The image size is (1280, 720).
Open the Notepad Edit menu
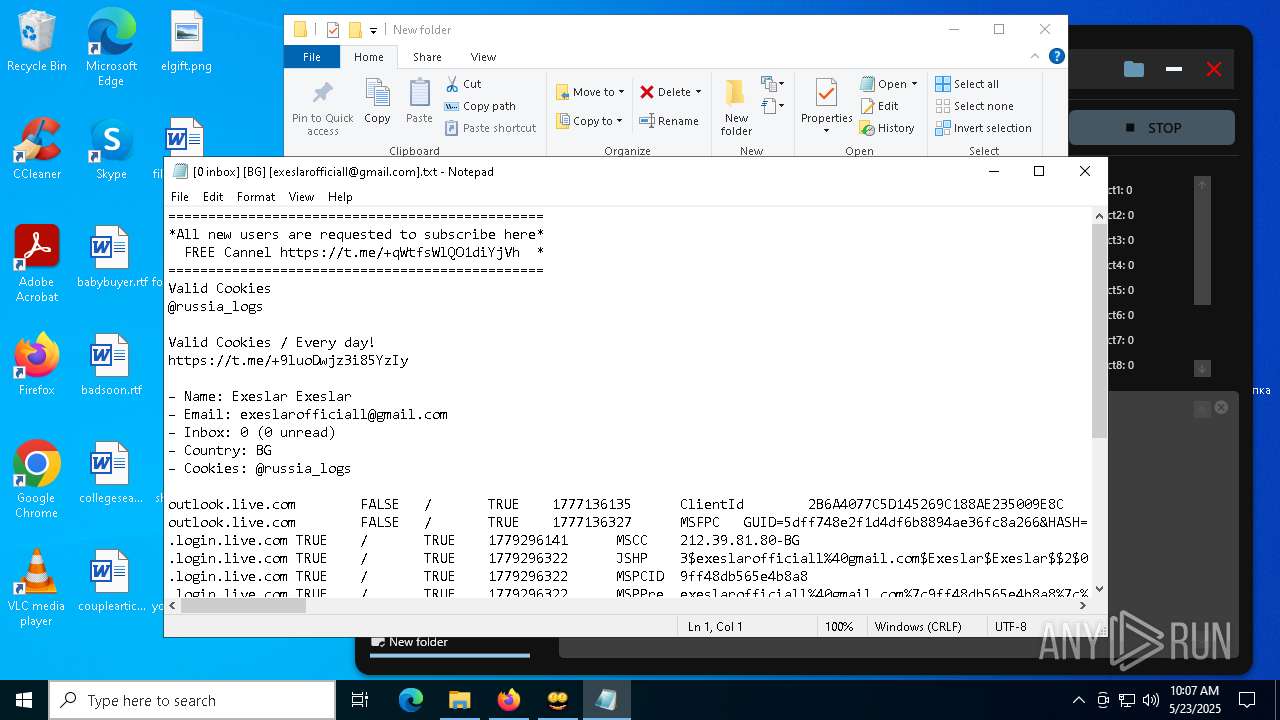tap(213, 197)
